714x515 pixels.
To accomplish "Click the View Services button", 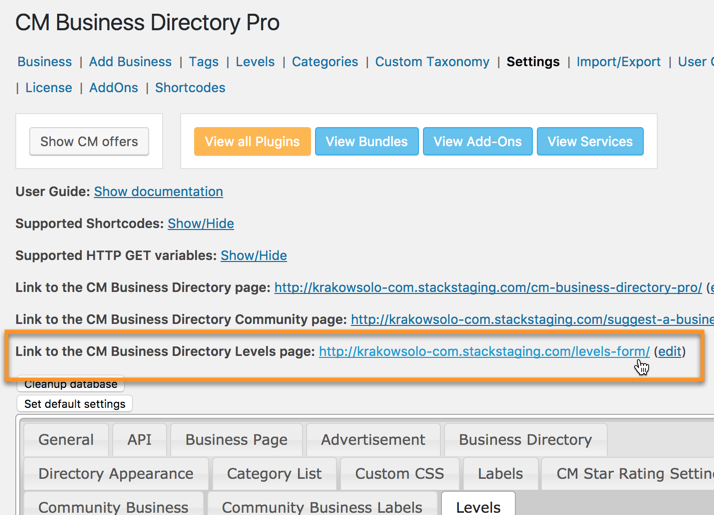I will [590, 142].
